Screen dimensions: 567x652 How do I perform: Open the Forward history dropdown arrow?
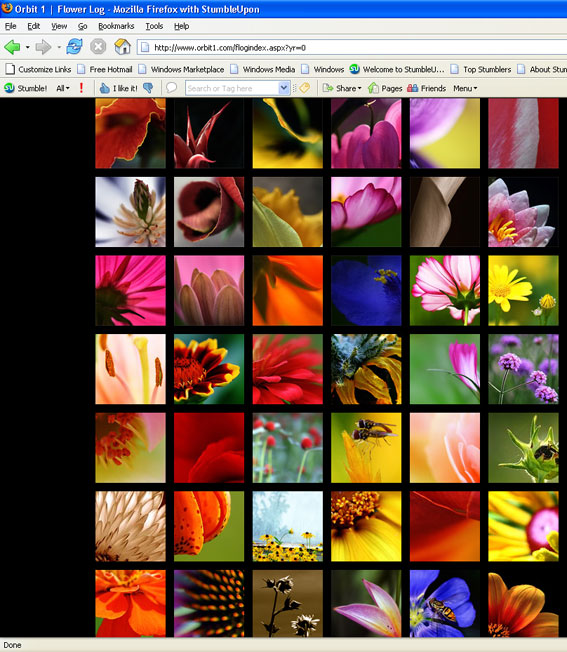(x=59, y=47)
